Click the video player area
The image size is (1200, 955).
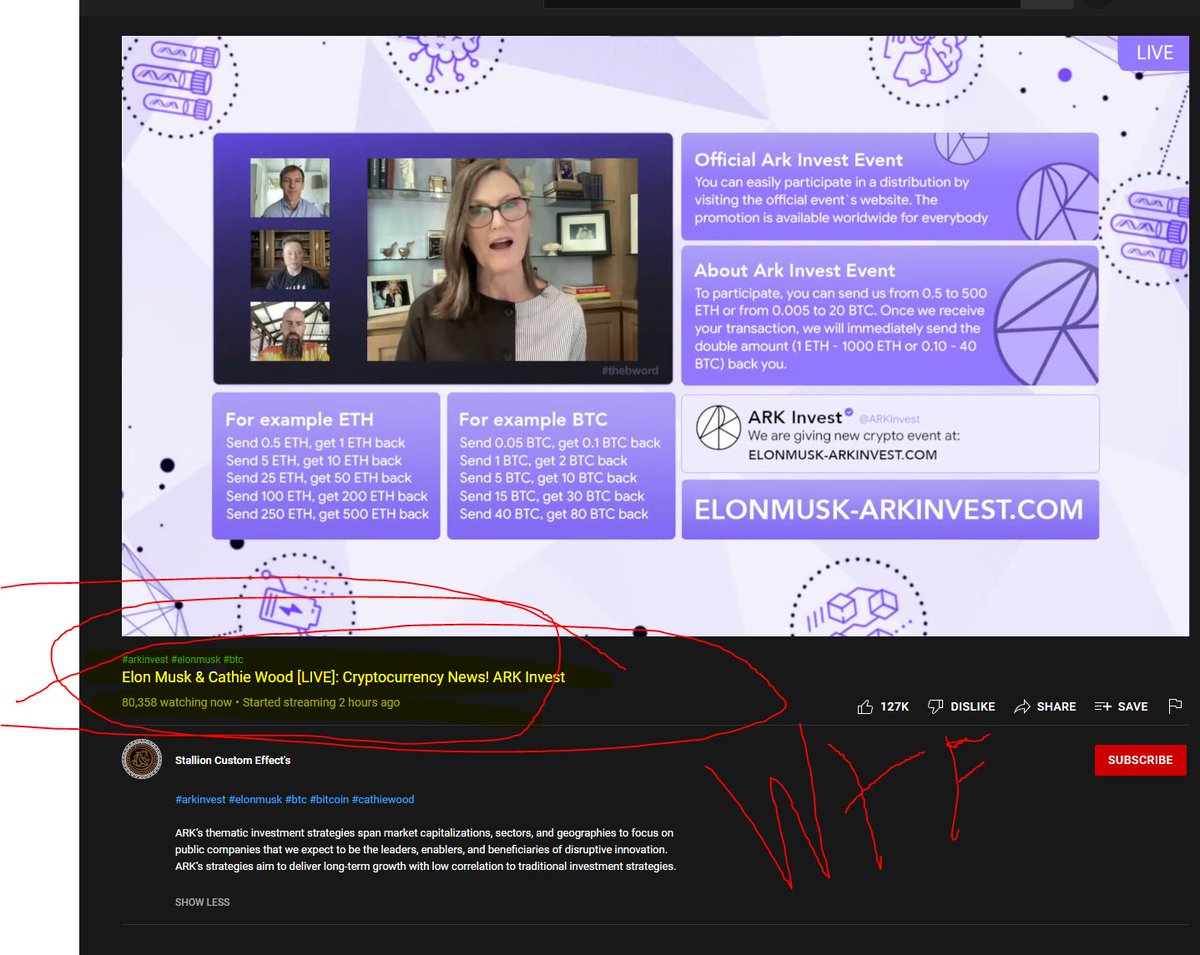tap(655, 336)
